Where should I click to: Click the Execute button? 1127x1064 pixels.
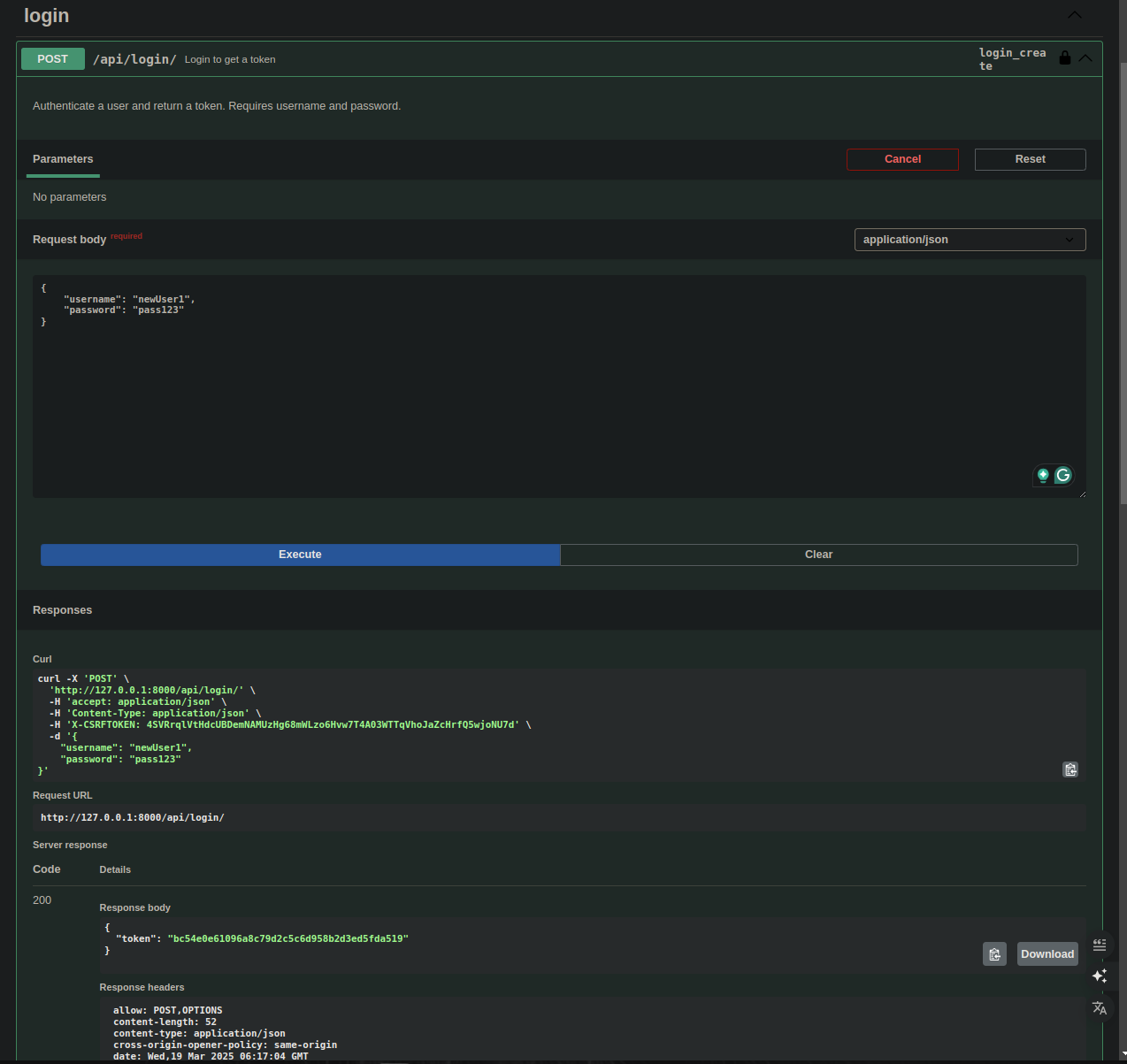(x=300, y=555)
